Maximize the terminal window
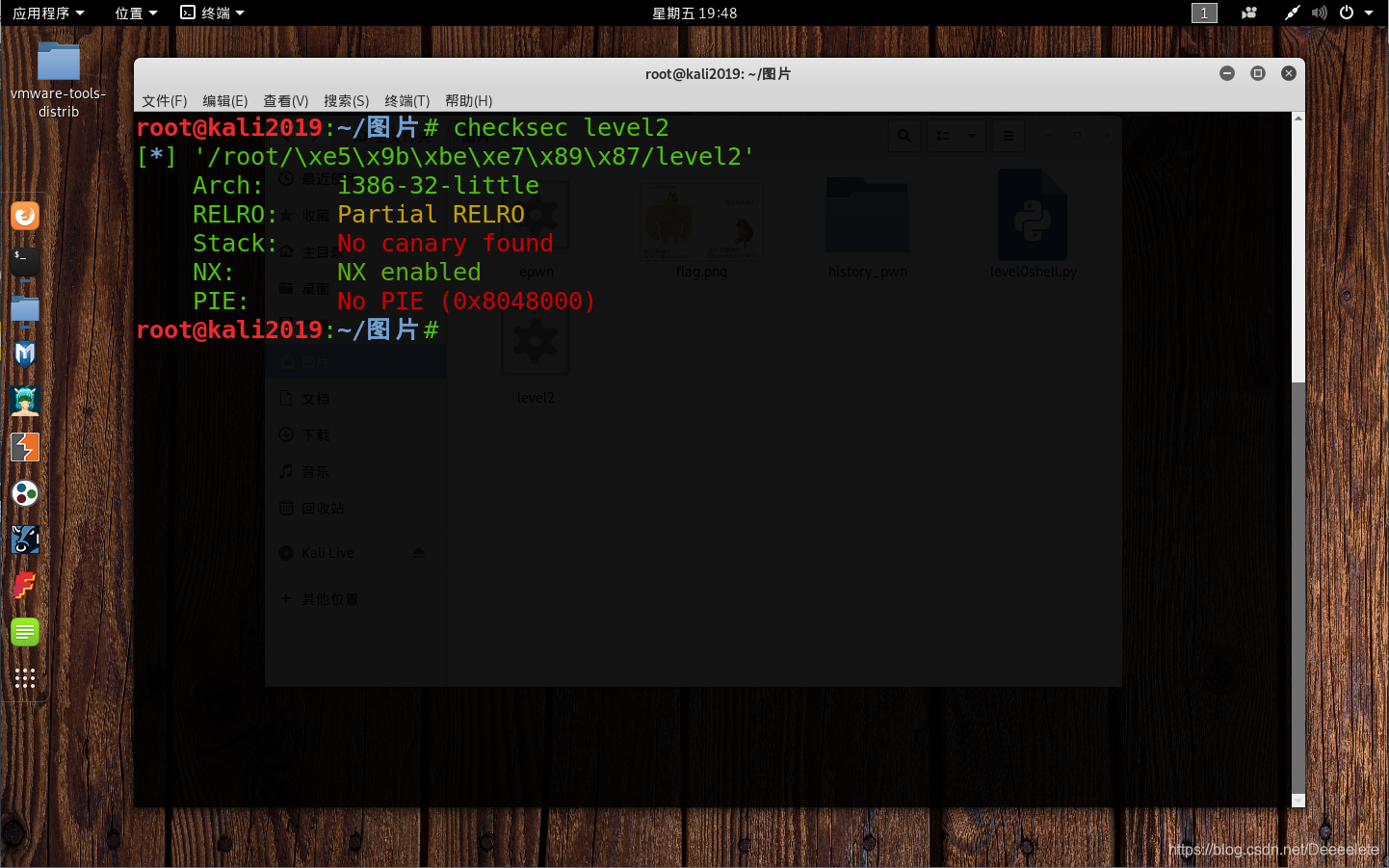Viewport: 1389px width, 868px height. [x=1258, y=73]
